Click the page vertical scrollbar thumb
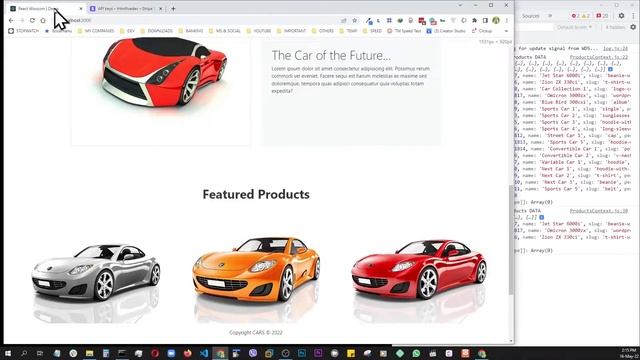640x360 pixels. [x=511, y=240]
